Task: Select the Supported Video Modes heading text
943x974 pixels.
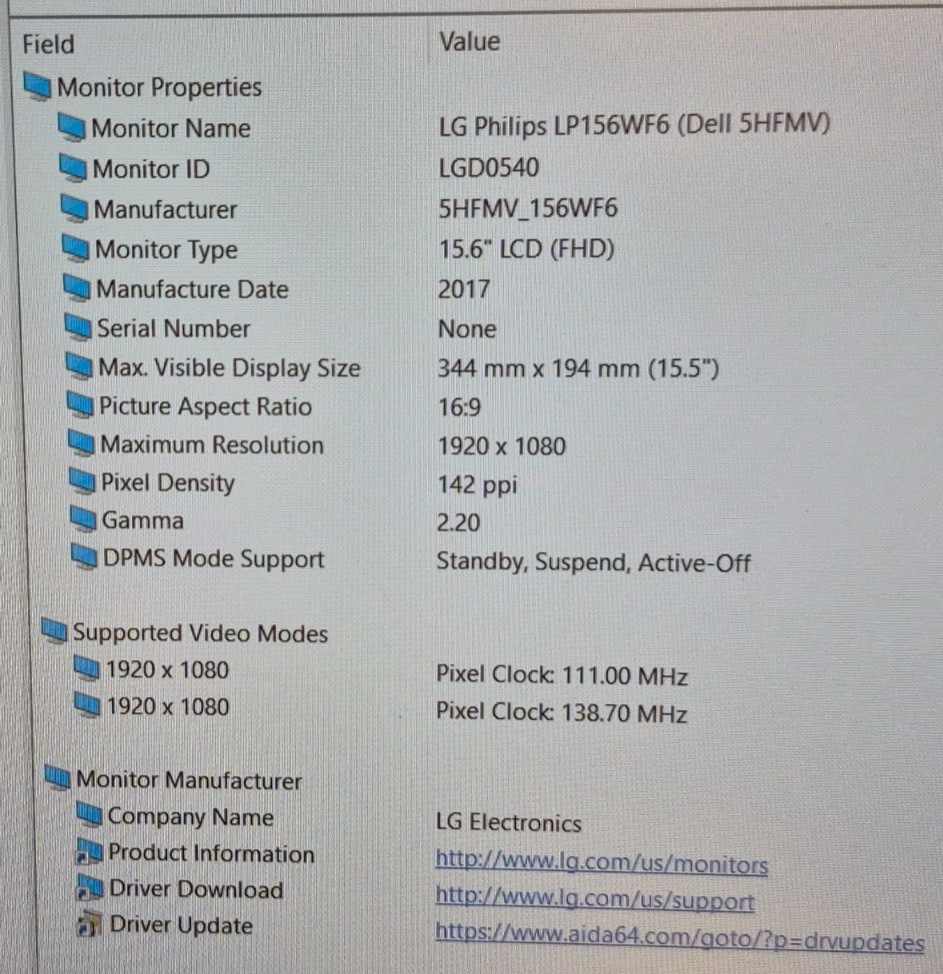Action: click(x=201, y=633)
